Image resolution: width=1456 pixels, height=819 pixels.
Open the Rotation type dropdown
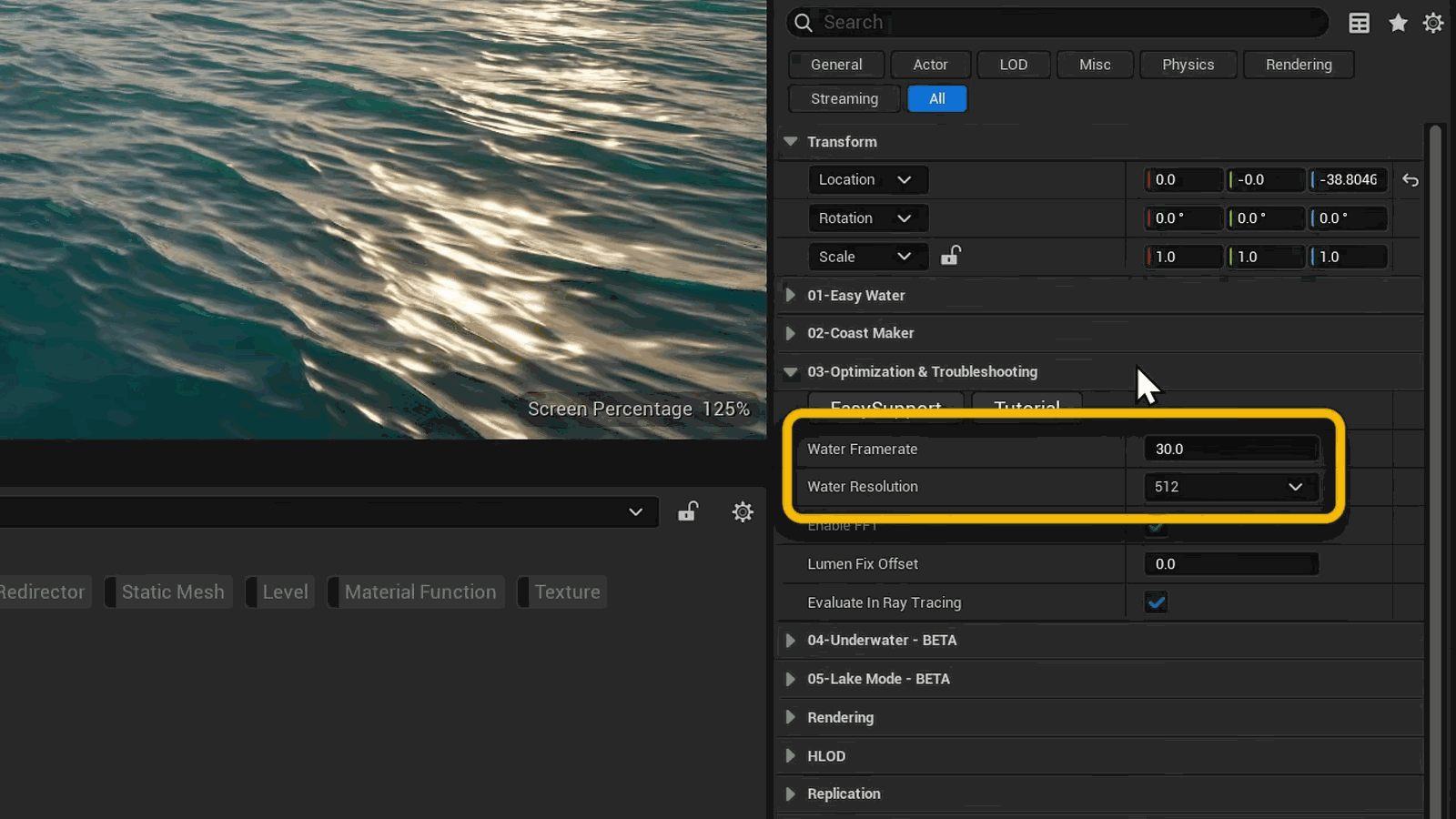(868, 218)
